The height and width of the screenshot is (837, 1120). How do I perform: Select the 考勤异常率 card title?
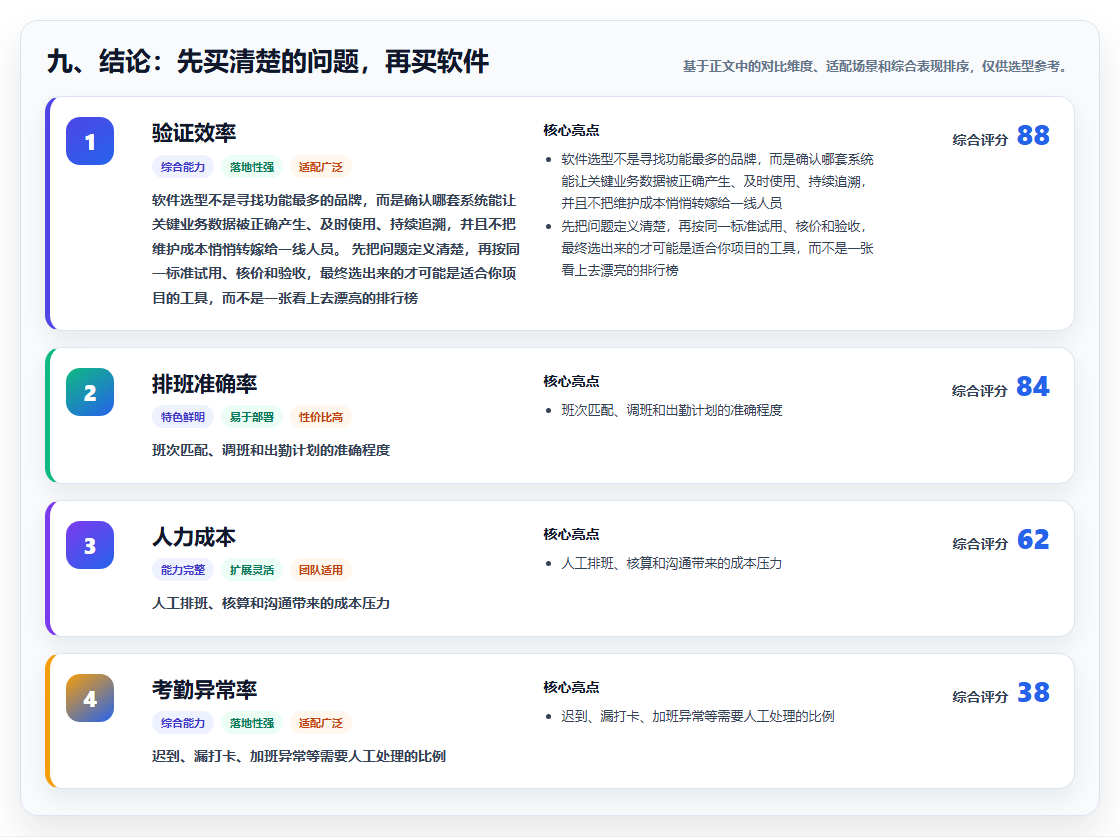pos(204,690)
